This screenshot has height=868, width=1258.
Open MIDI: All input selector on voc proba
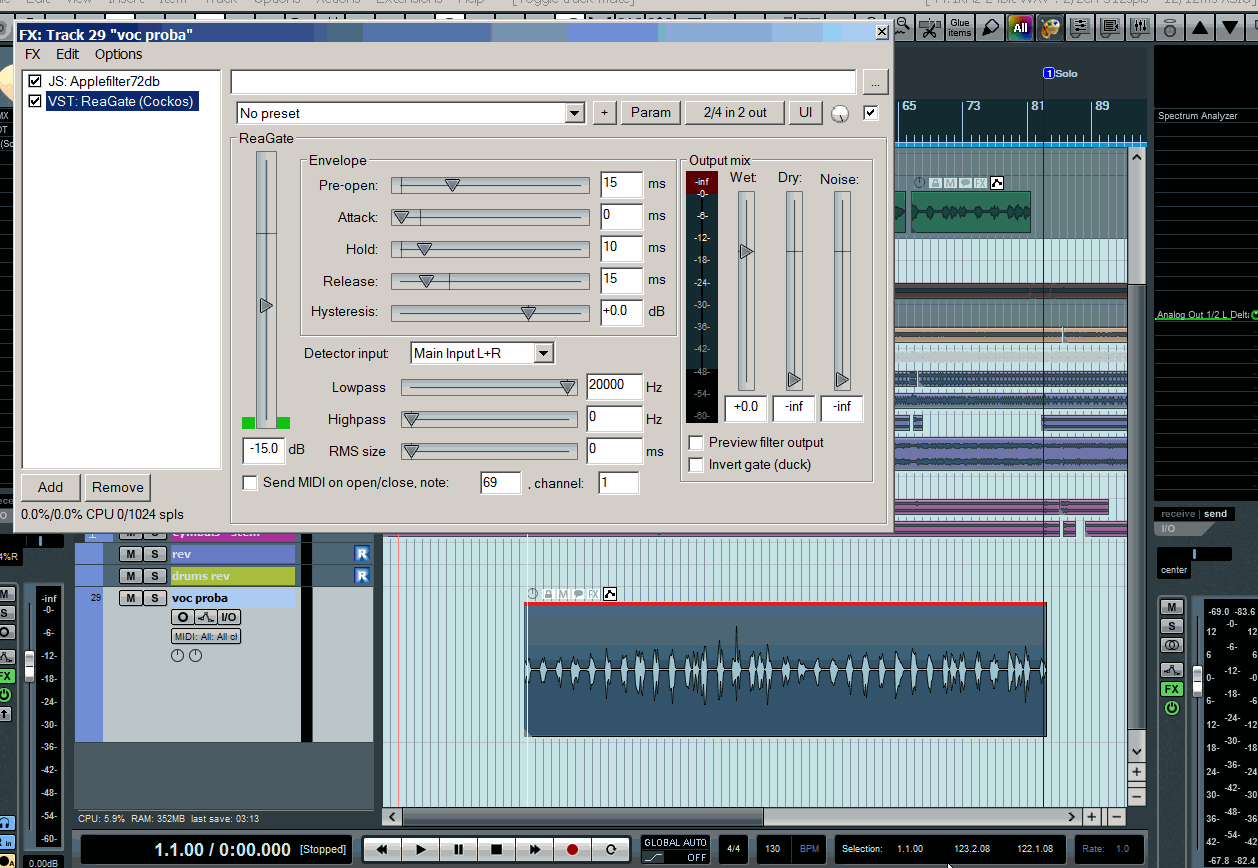click(206, 637)
